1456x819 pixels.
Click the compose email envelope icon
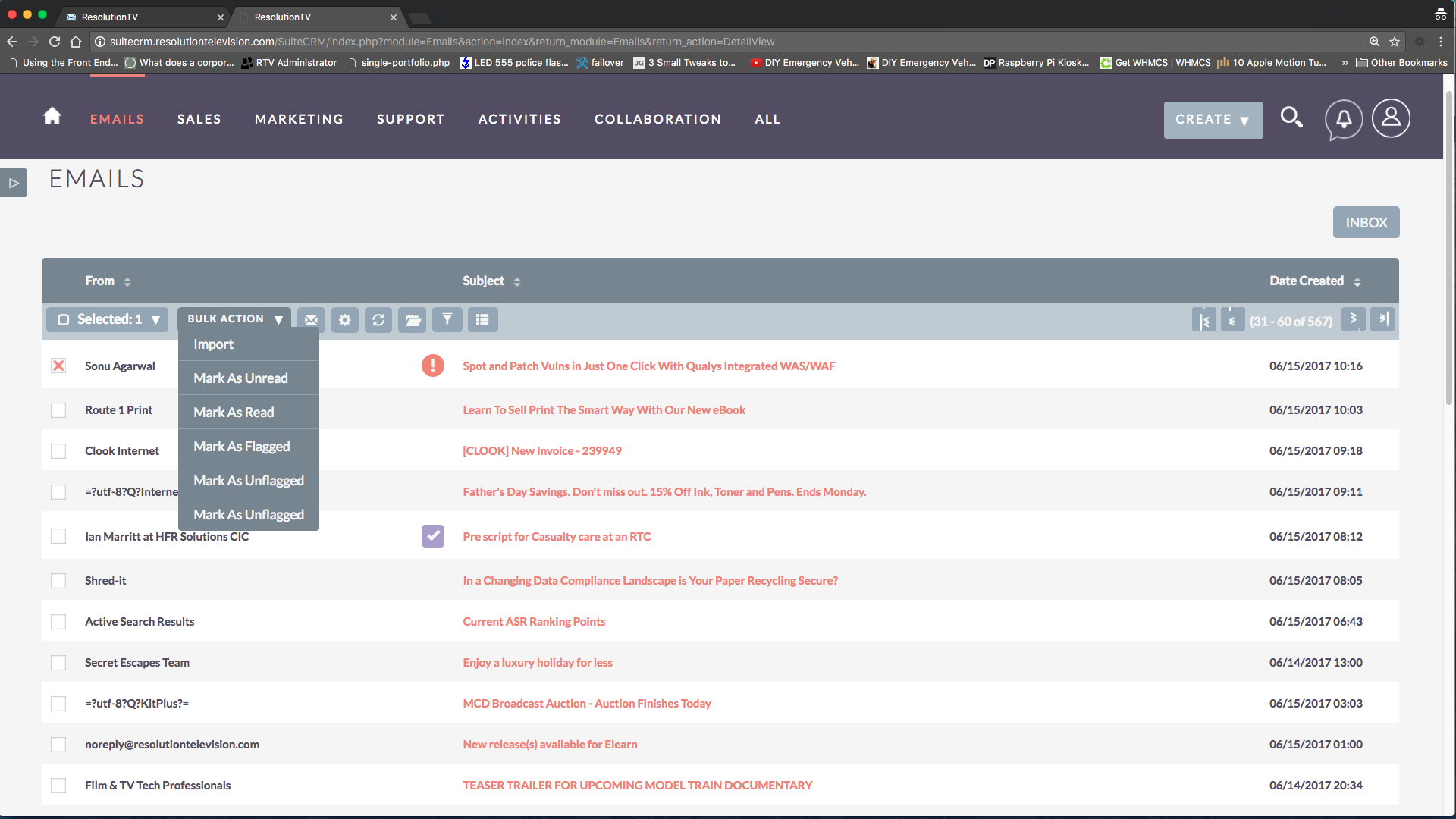311,320
